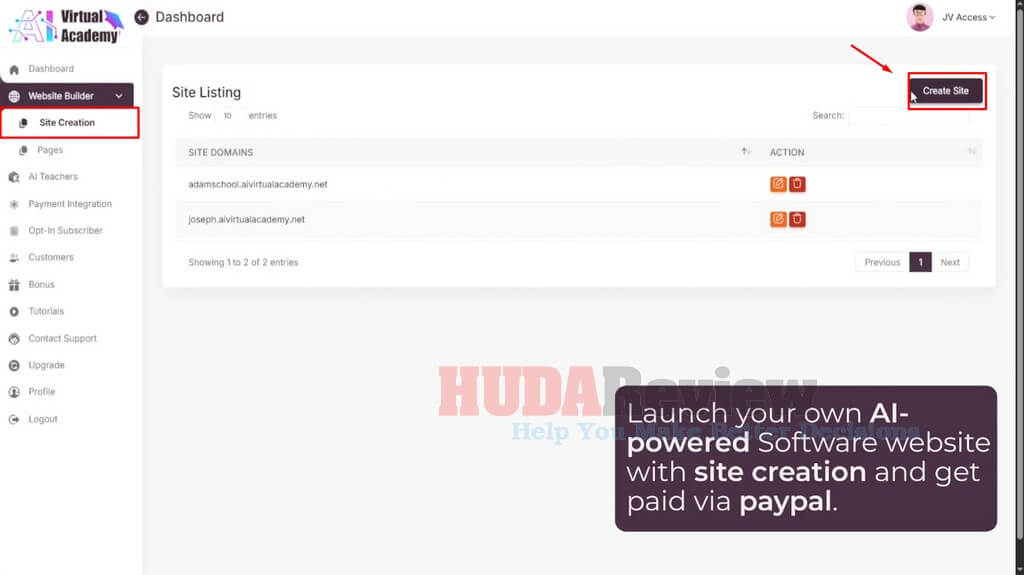
Task: Edit the adamschool.aivirtualacademy.net site
Action: 778,184
